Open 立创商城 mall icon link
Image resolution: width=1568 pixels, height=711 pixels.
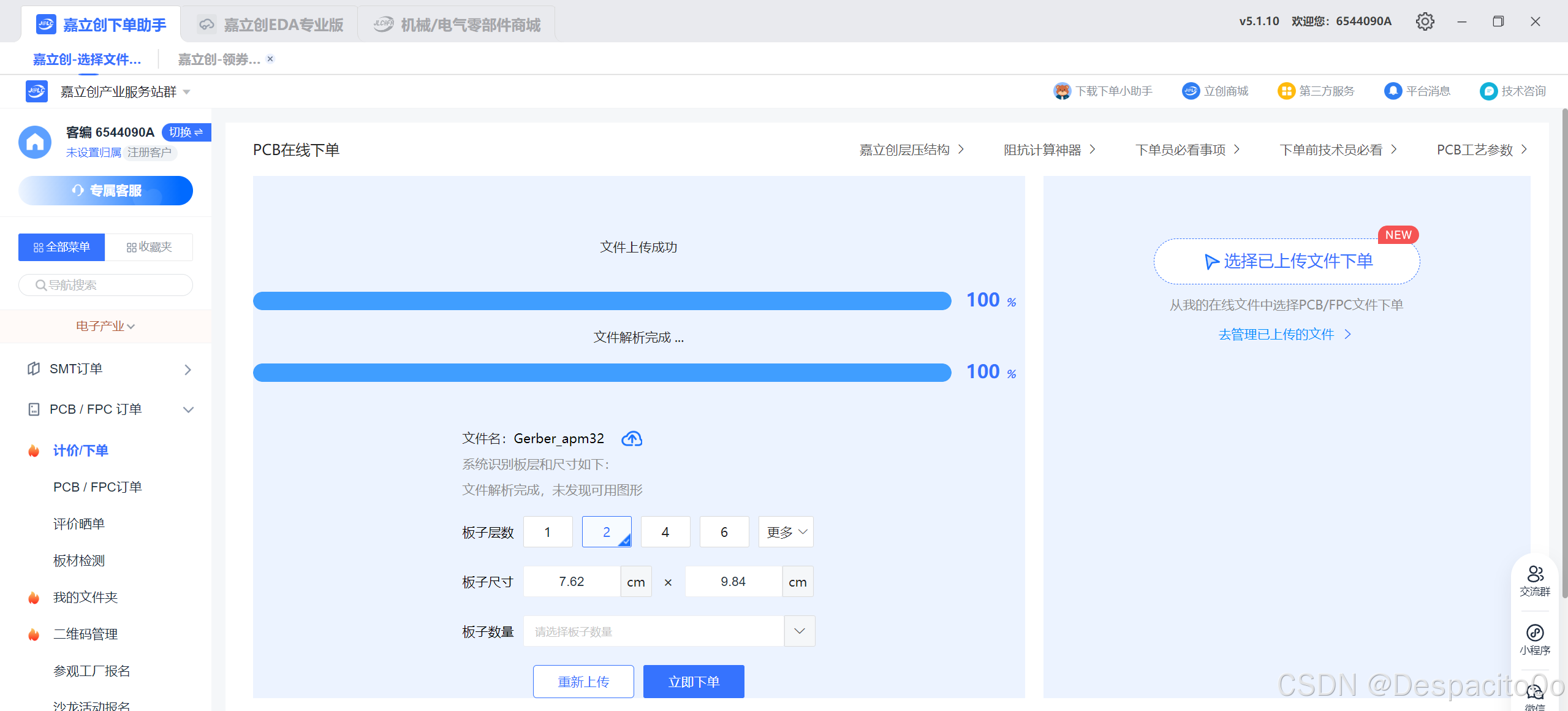pos(1191,91)
